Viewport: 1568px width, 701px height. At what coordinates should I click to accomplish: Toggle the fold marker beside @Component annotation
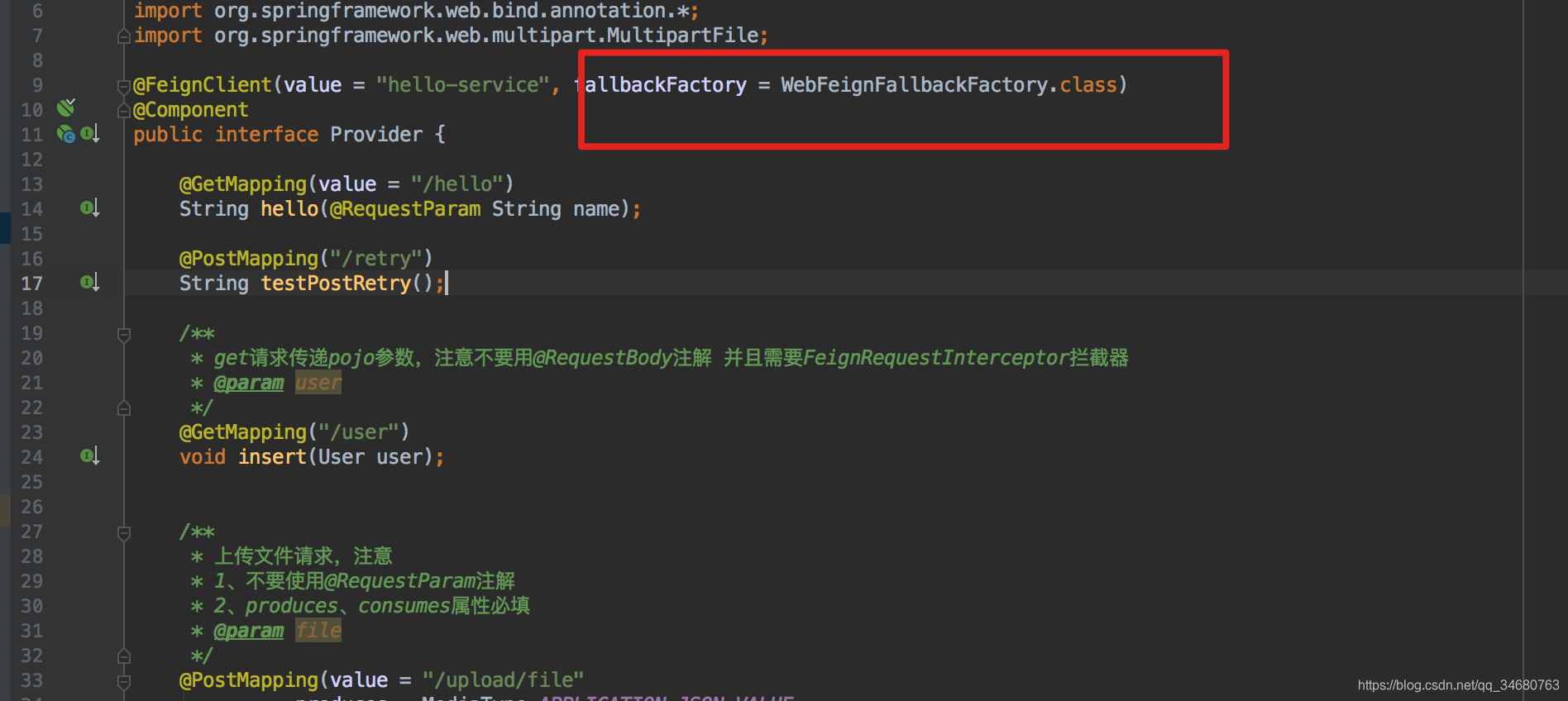pos(124,110)
